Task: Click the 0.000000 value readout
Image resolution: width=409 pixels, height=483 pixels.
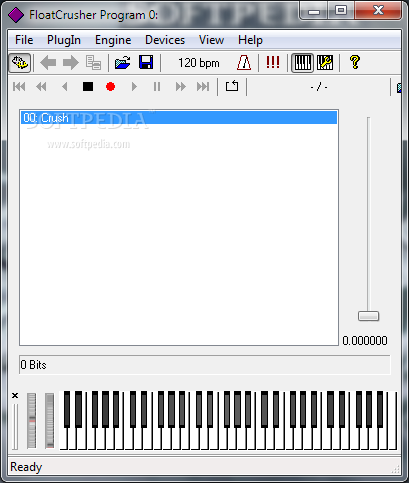Action: point(365,341)
